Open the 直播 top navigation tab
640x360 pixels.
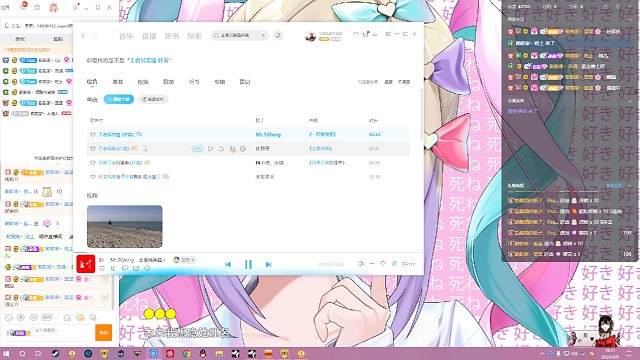coord(149,36)
